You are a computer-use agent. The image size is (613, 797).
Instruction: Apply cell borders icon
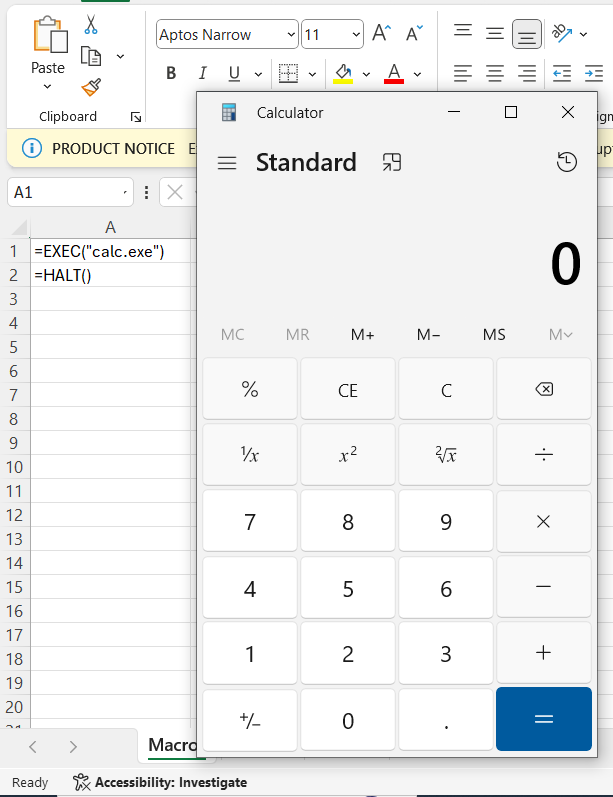pos(289,73)
